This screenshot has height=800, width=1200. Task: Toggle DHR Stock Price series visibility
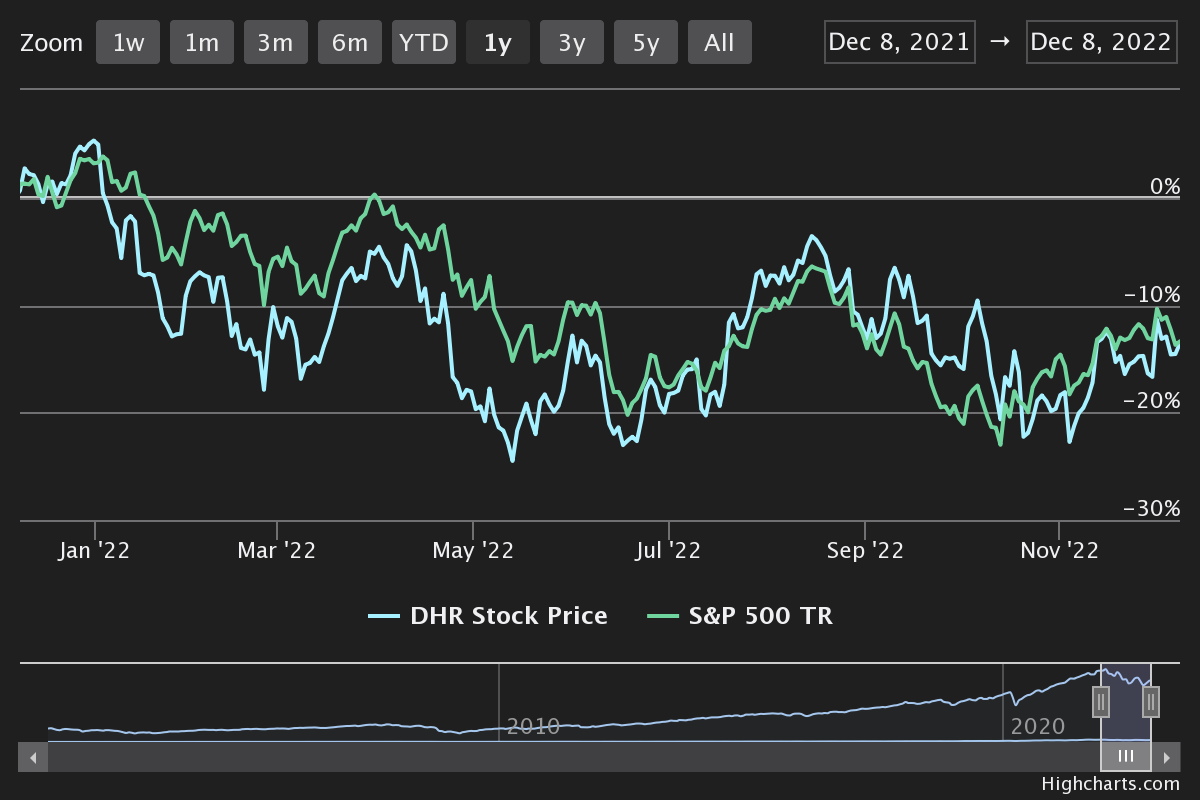[x=508, y=616]
